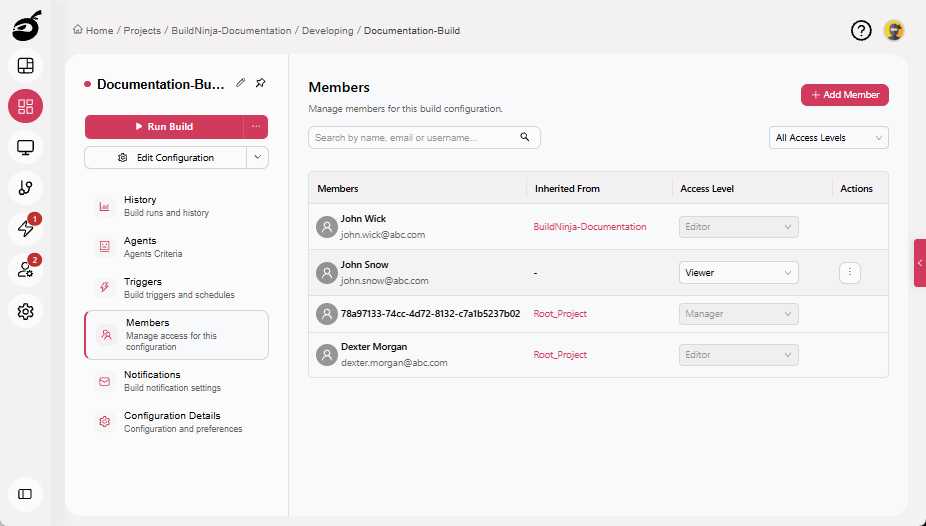Open the Run Build more options button
Screen dimensions: 926x526
[x=256, y=126]
